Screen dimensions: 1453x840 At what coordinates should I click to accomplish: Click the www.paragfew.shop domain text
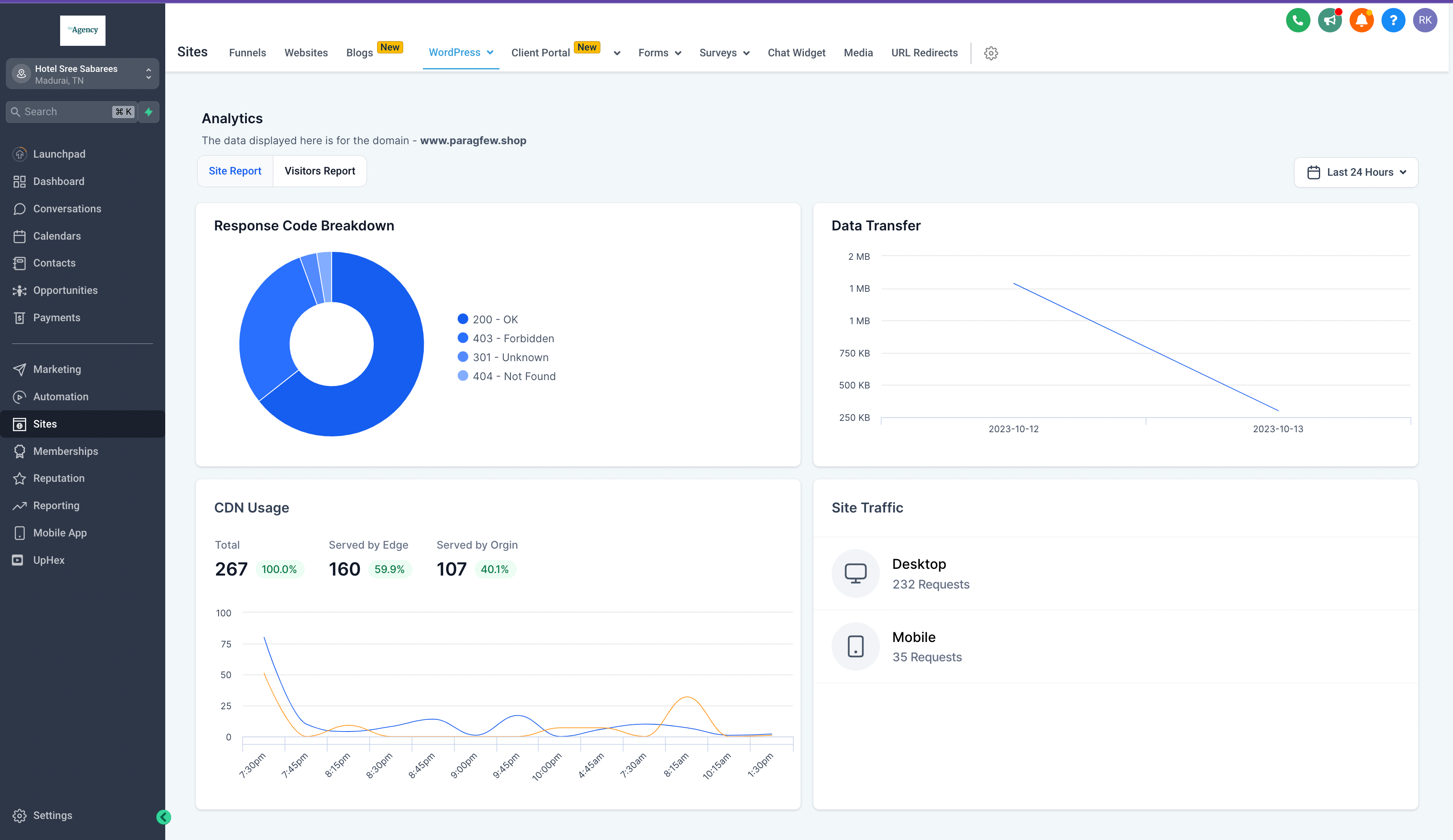pyautogui.click(x=473, y=141)
